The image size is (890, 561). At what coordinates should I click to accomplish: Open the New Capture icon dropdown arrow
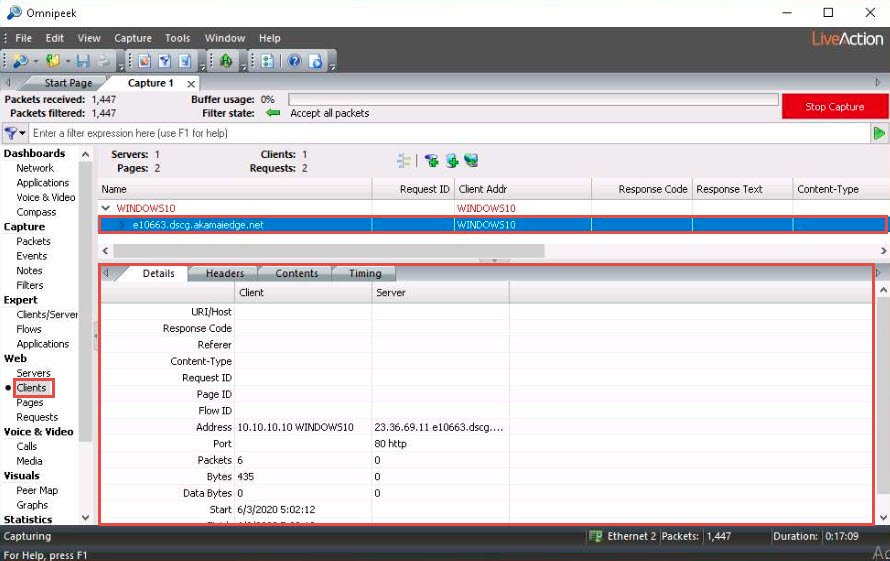coord(36,61)
